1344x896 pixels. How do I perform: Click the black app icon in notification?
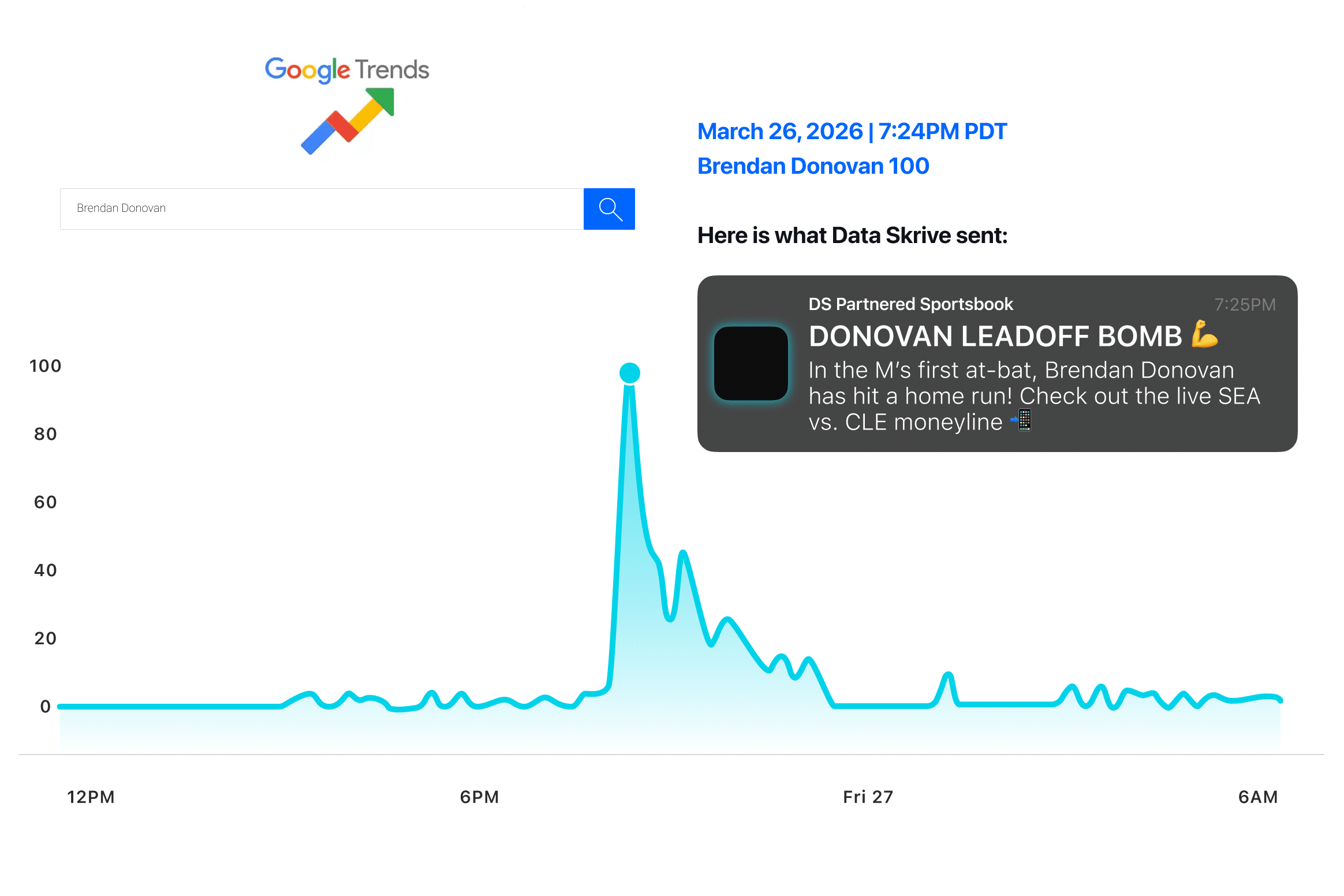751,364
